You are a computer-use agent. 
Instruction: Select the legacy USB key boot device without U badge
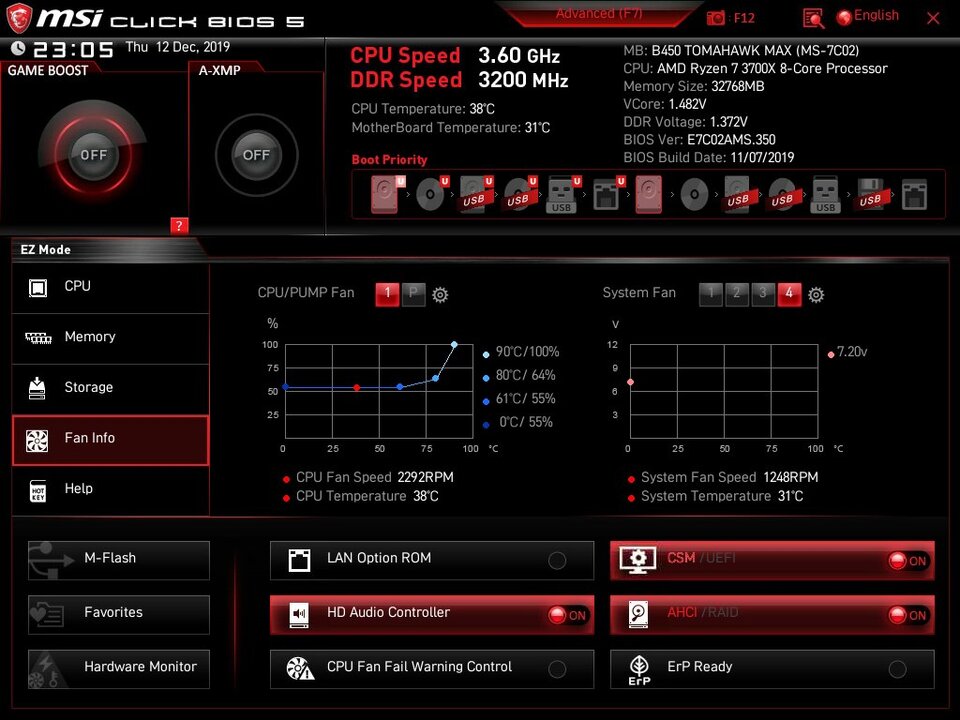(x=825, y=194)
